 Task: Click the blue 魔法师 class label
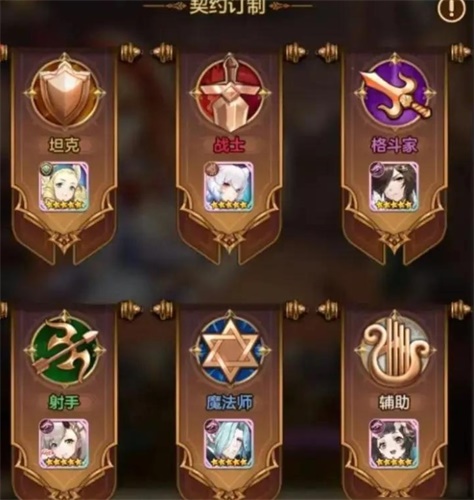[x=229, y=403]
